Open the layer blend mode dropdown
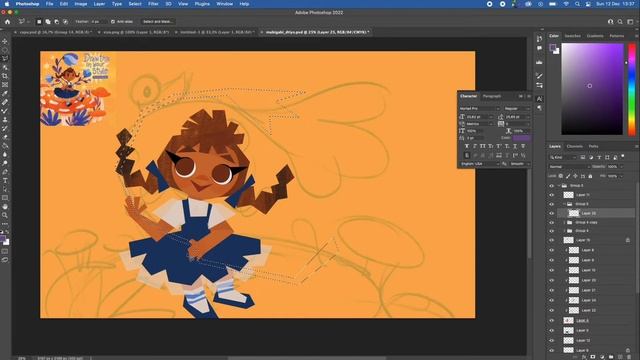This screenshot has height=360, width=640. pyautogui.click(x=569, y=167)
